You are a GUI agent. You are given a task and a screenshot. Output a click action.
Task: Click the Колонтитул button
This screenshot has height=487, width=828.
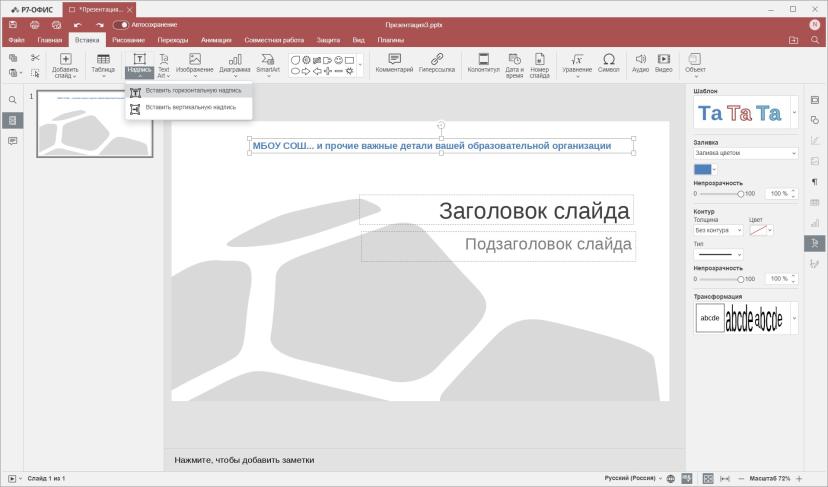483,63
